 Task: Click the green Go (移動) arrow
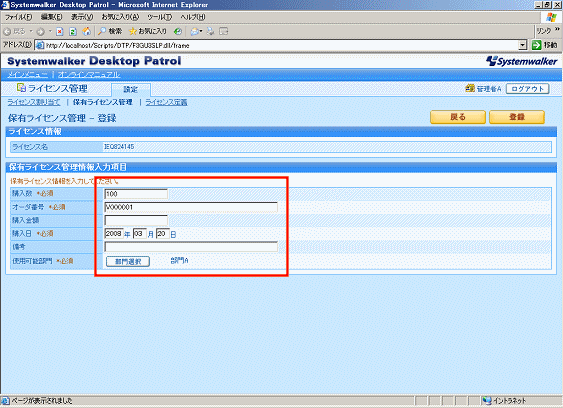pyautogui.click(x=536, y=45)
